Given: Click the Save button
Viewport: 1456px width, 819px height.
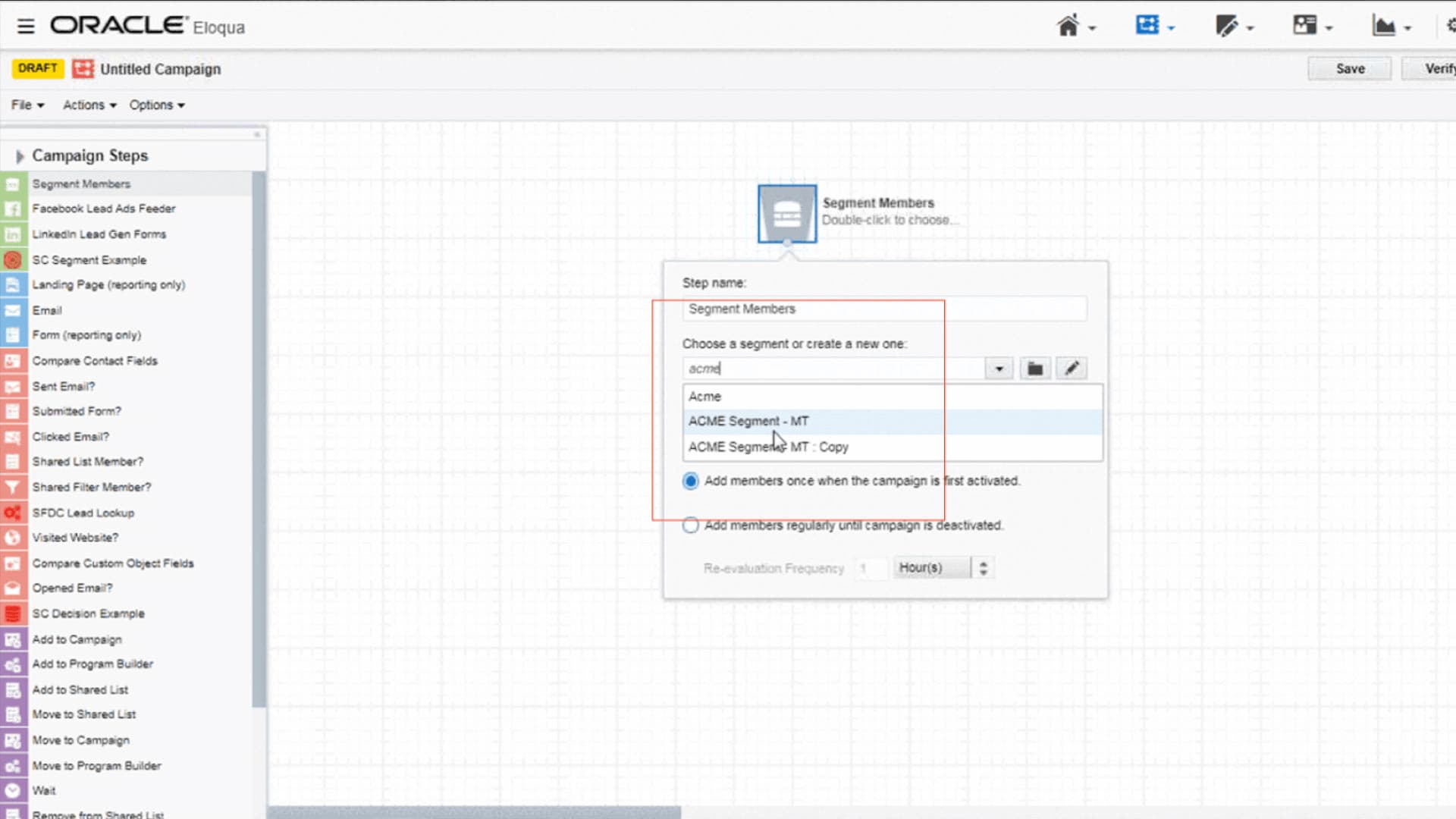Looking at the screenshot, I should tap(1351, 68).
